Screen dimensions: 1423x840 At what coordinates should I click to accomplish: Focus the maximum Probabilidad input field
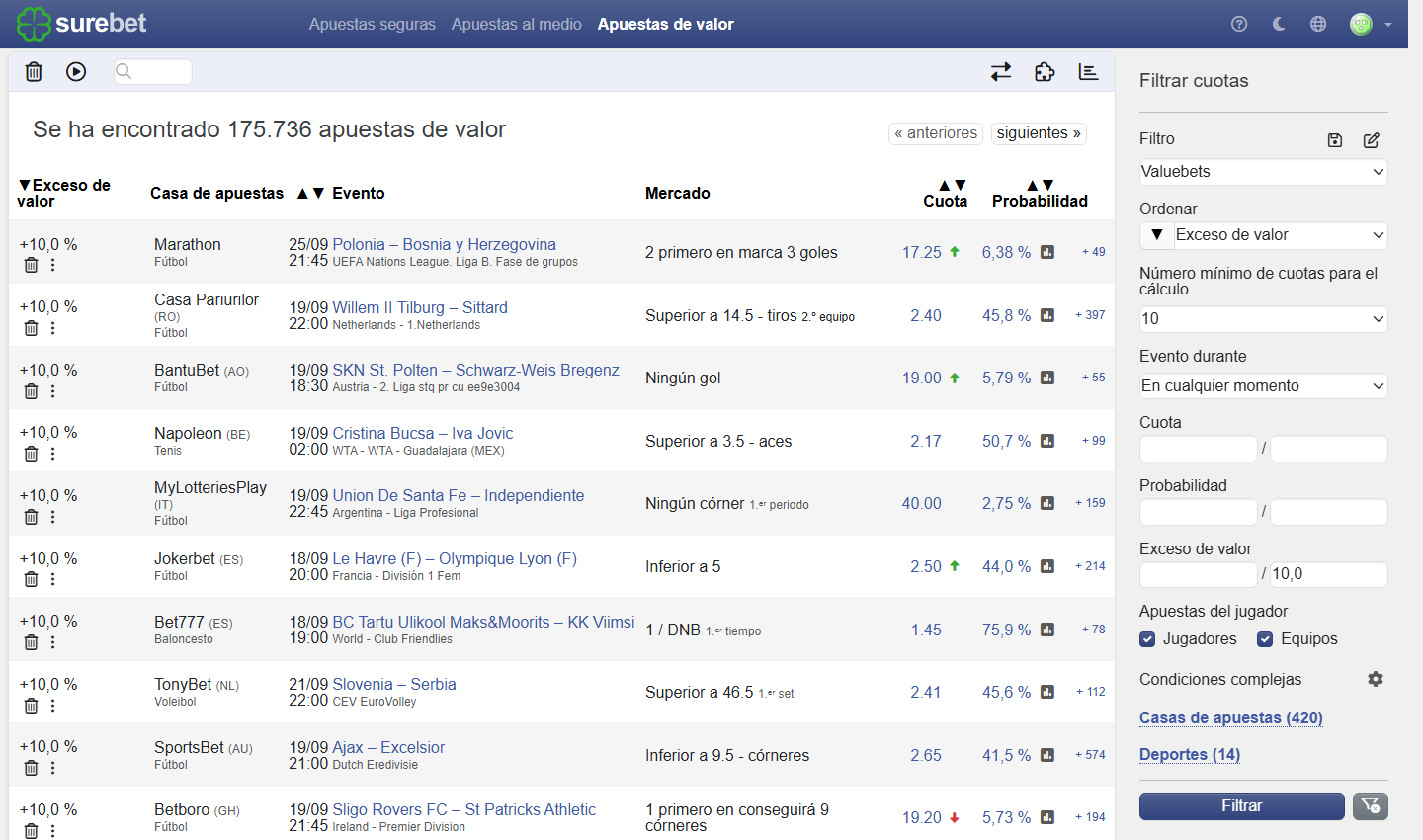tap(1329, 512)
